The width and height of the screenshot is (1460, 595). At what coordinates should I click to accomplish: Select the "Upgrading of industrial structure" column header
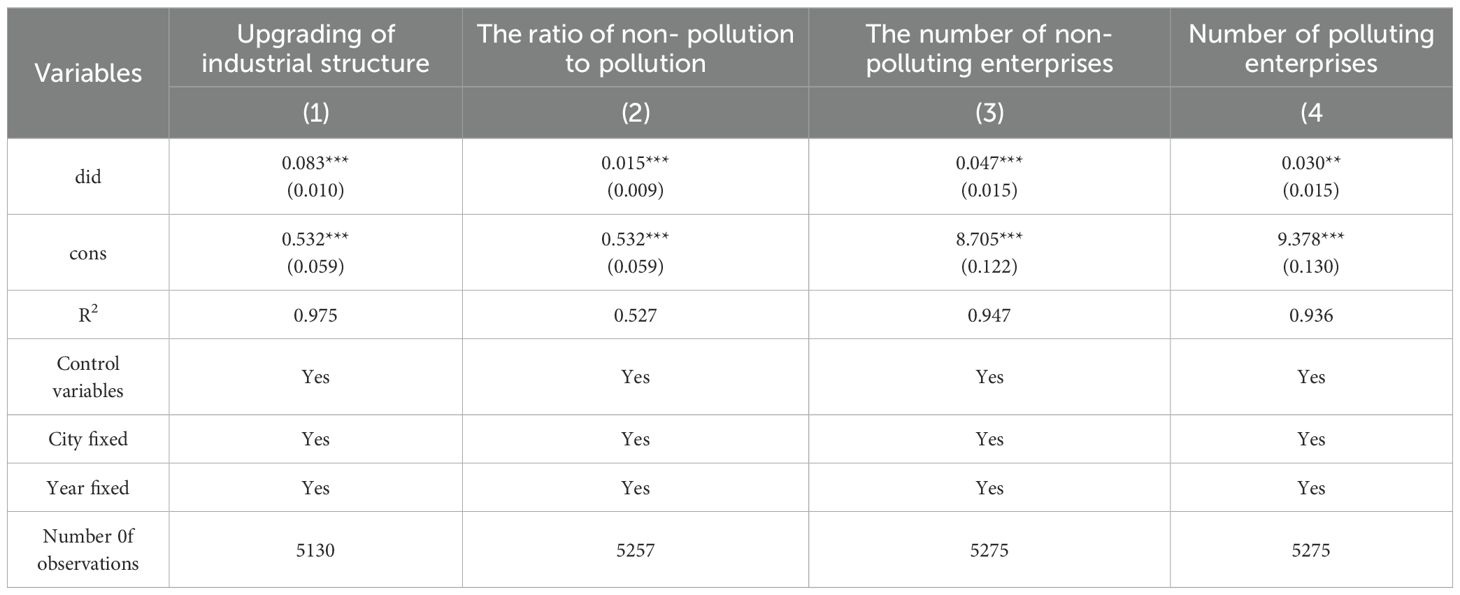point(316,49)
